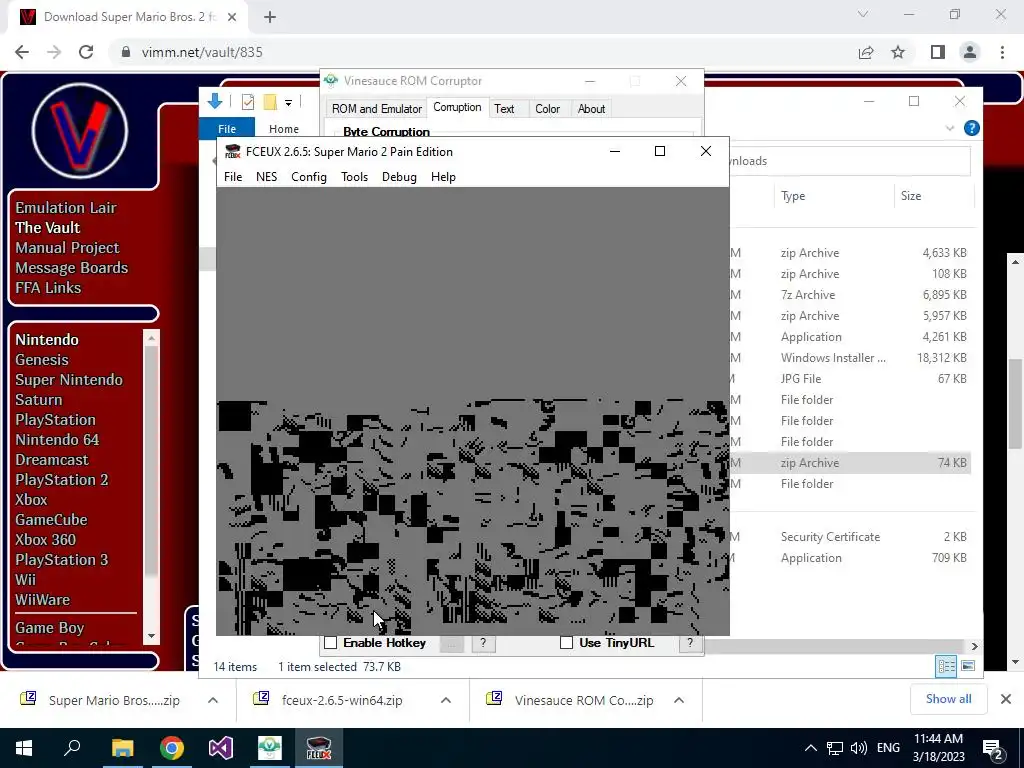Expand Super Mario Bros zip download options
The width and height of the screenshot is (1024, 768).
click(x=213, y=700)
